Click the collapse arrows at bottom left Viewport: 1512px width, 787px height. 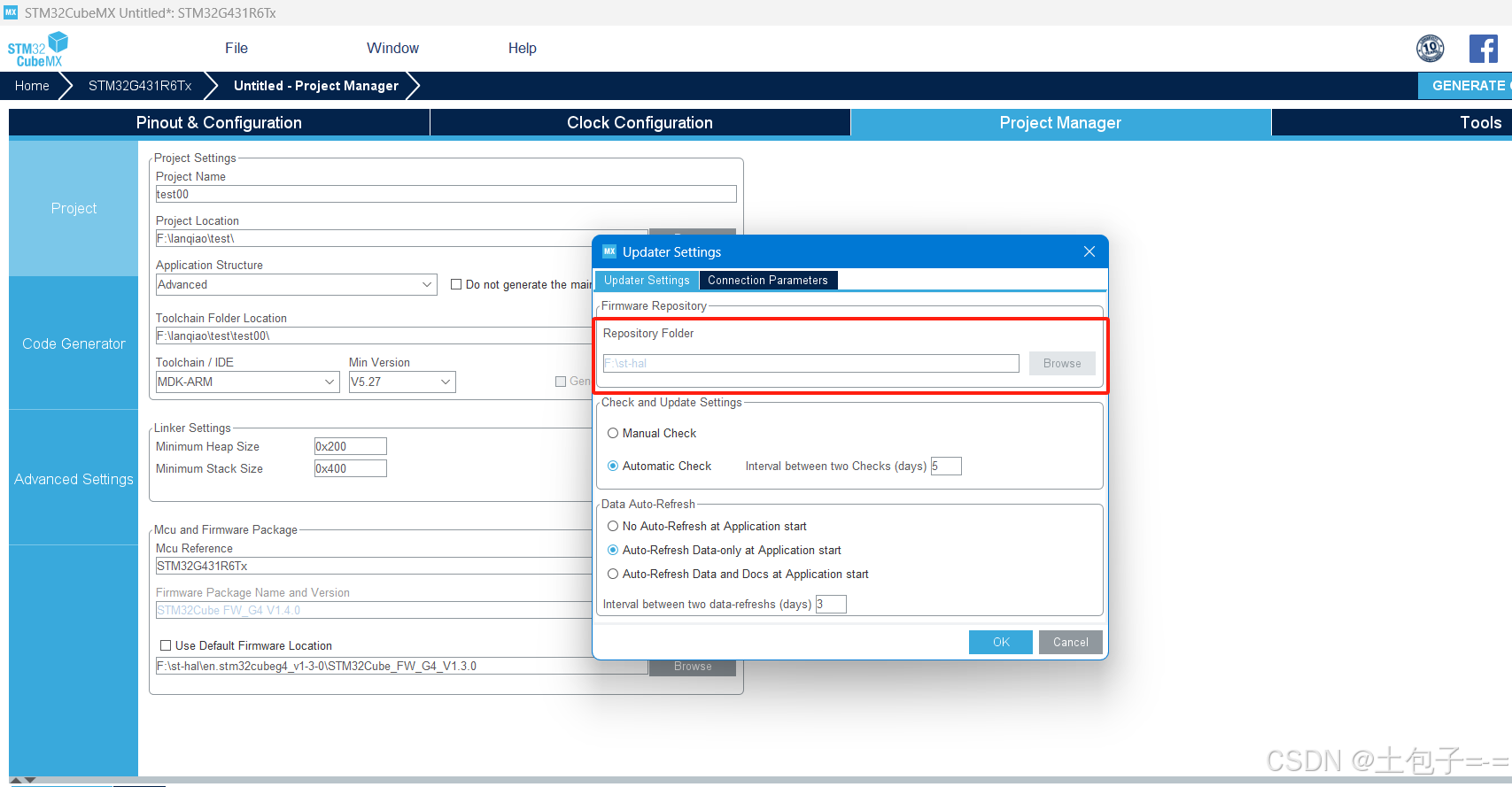tap(23, 781)
